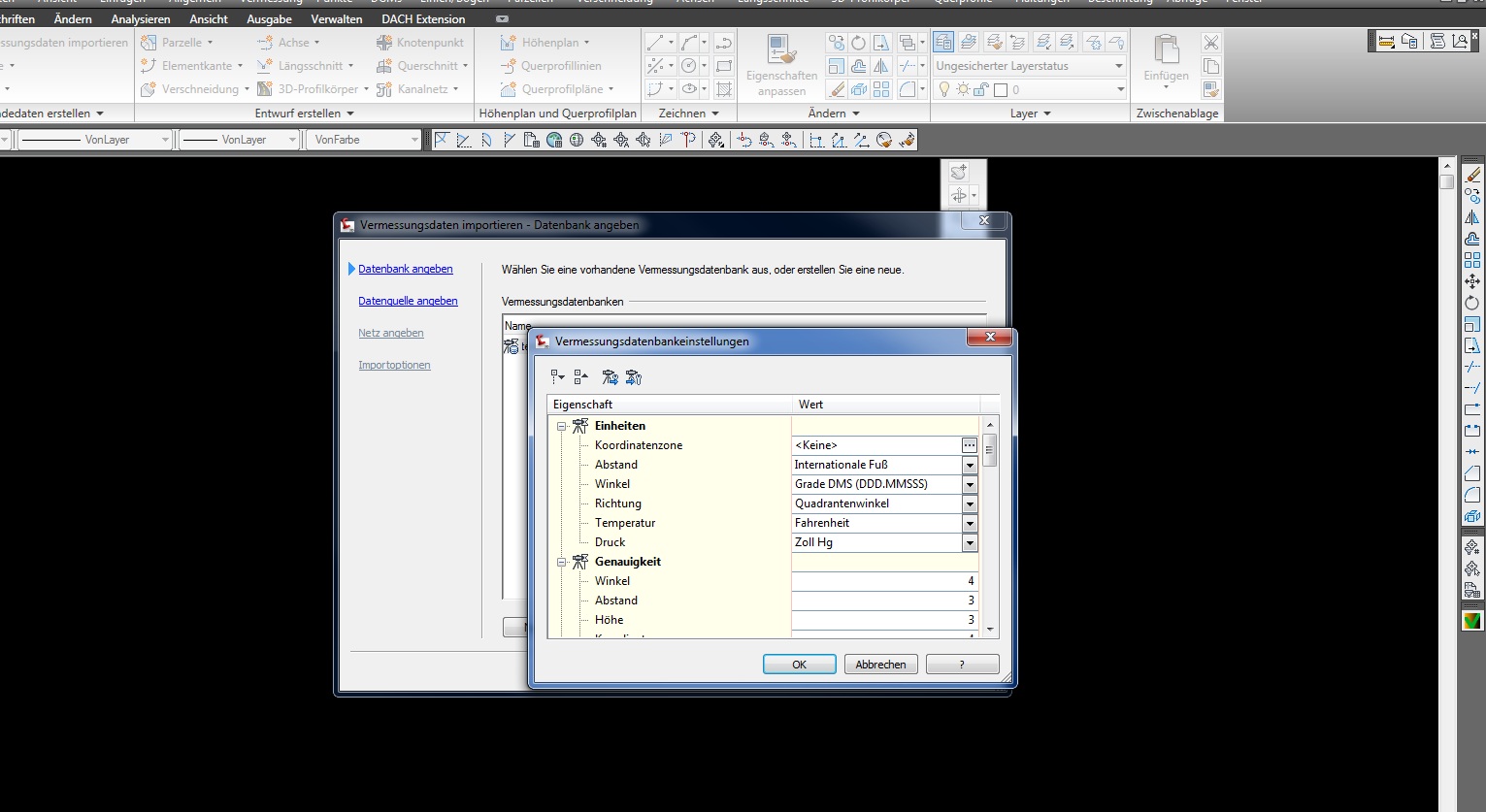
Task: Click the settings dialog vertical scrollbar thumb
Action: pyautogui.click(x=990, y=450)
